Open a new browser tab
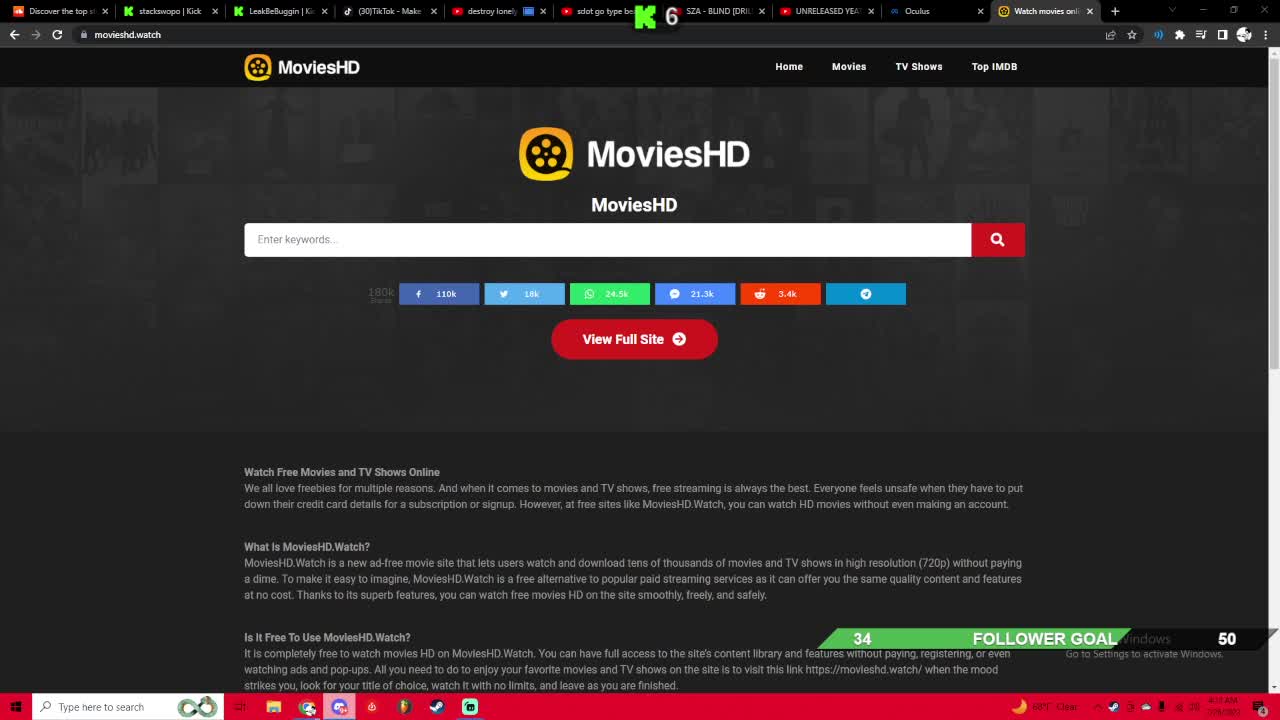Image resolution: width=1280 pixels, height=720 pixels. coord(1115,11)
